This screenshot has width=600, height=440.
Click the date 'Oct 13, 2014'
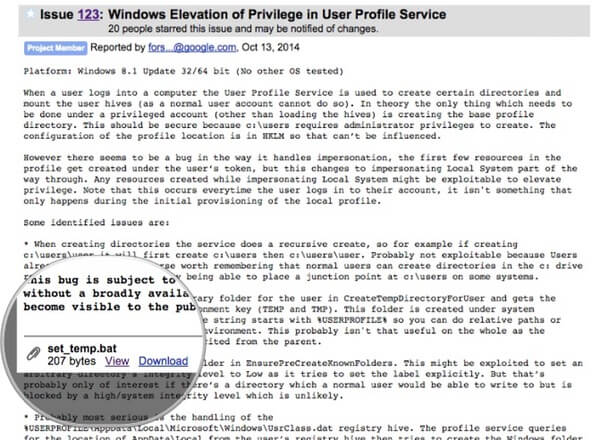271,47
